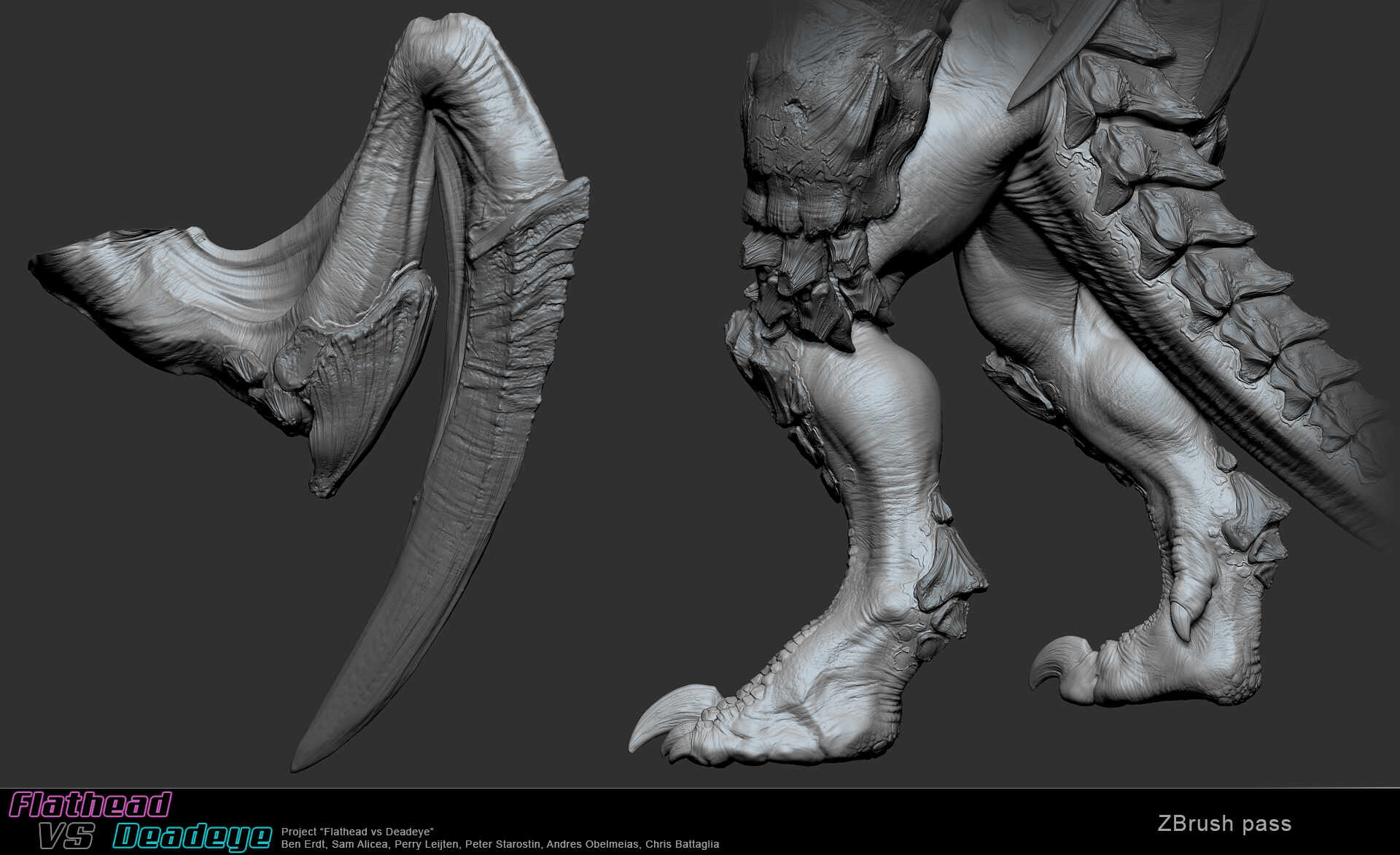Click the name 'Ben Erdt' in credits
Screen dimensions: 1400x855
303,844
